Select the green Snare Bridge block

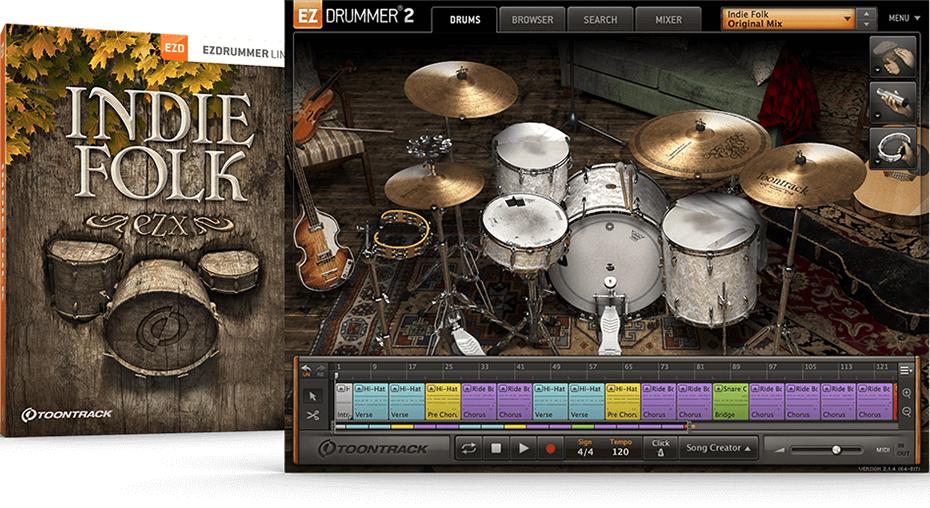click(731, 401)
